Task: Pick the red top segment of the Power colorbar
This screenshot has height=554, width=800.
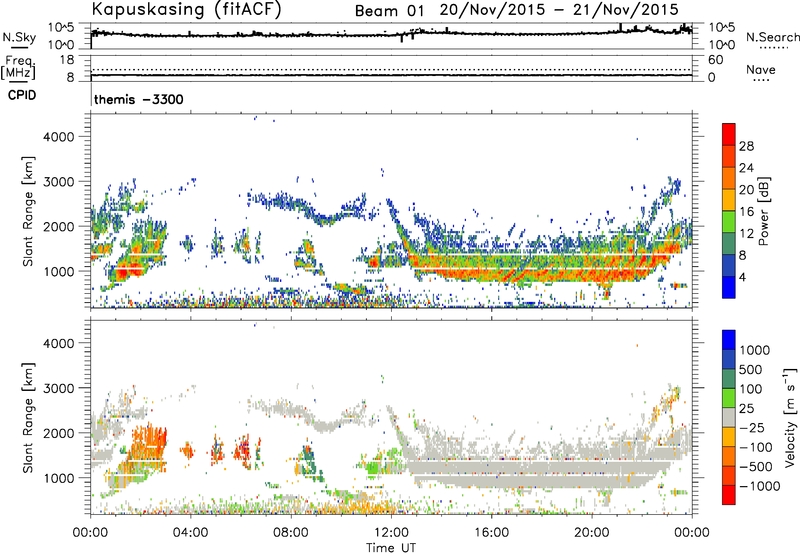Action: point(729,134)
